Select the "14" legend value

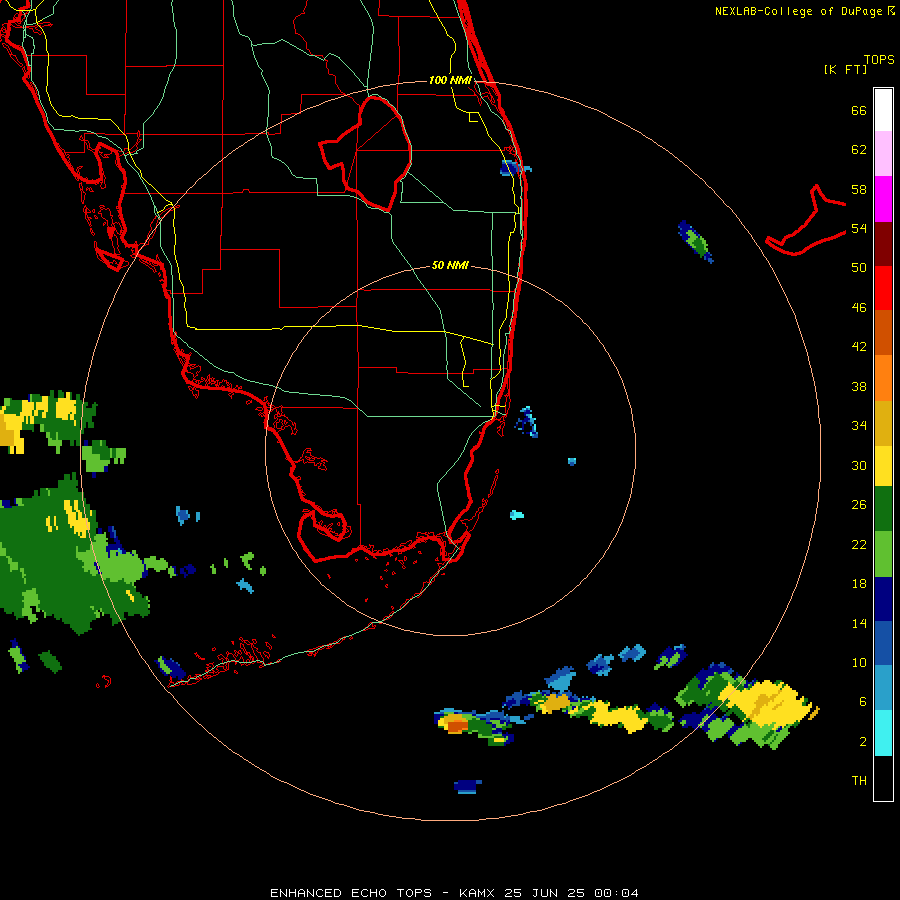pyautogui.click(x=859, y=623)
